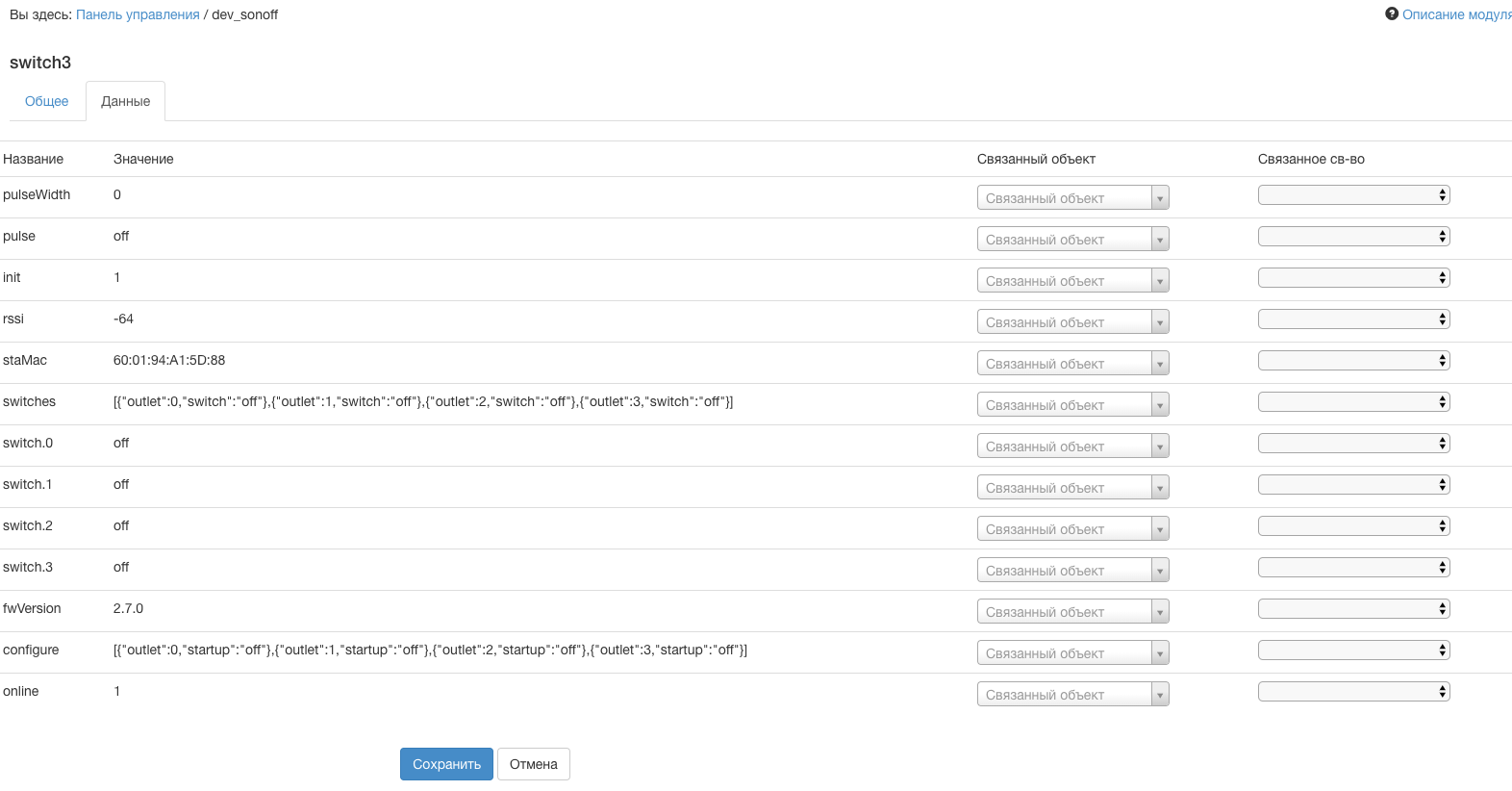
Task: Open linked property select for online row
Action: pyautogui.click(x=1353, y=692)
